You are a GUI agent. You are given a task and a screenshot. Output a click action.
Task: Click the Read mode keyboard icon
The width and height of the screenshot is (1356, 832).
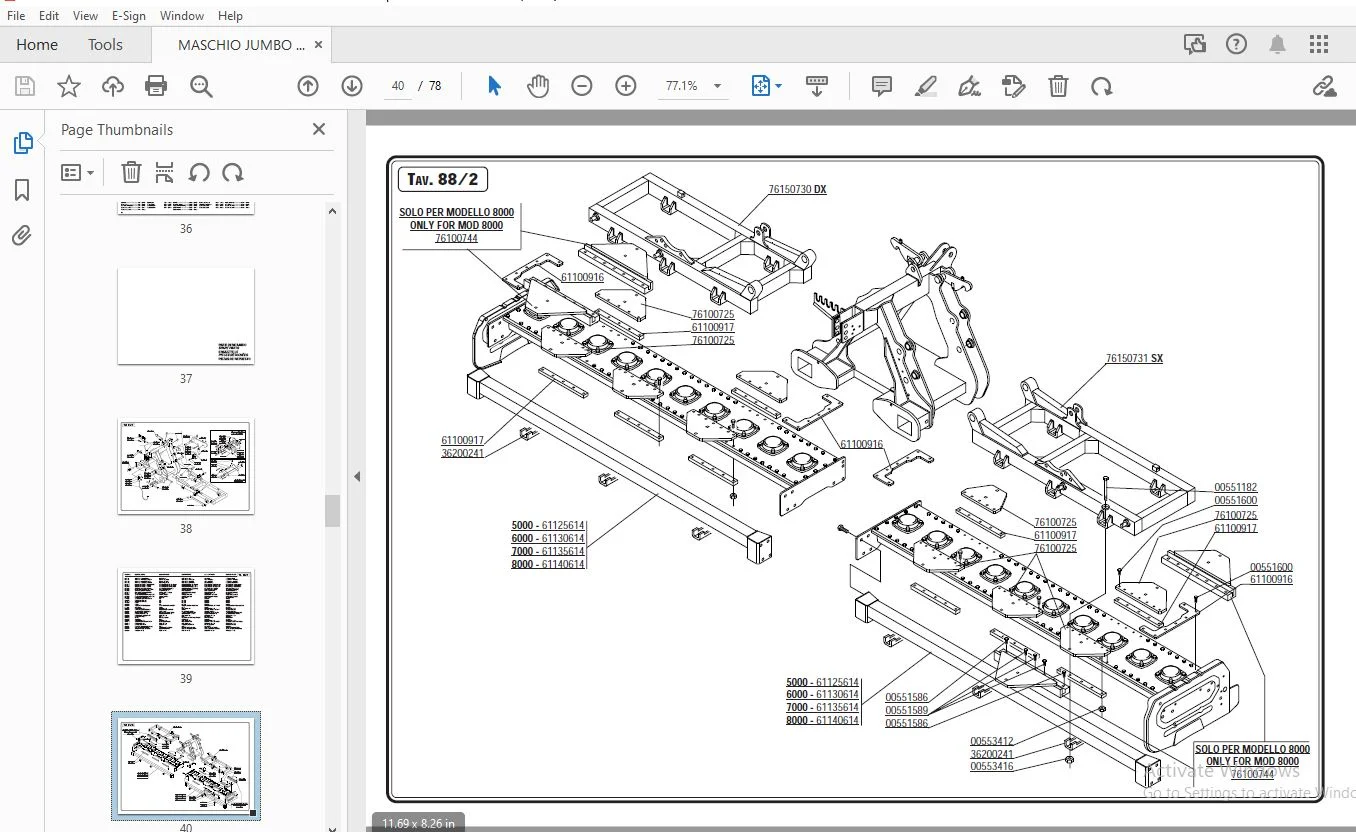point(817,86)
